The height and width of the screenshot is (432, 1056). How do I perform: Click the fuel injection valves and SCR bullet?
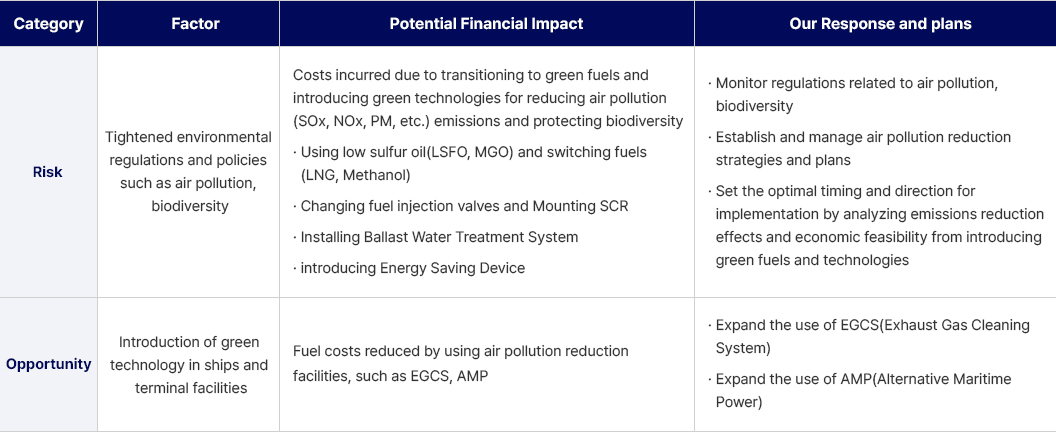point(464,206)
